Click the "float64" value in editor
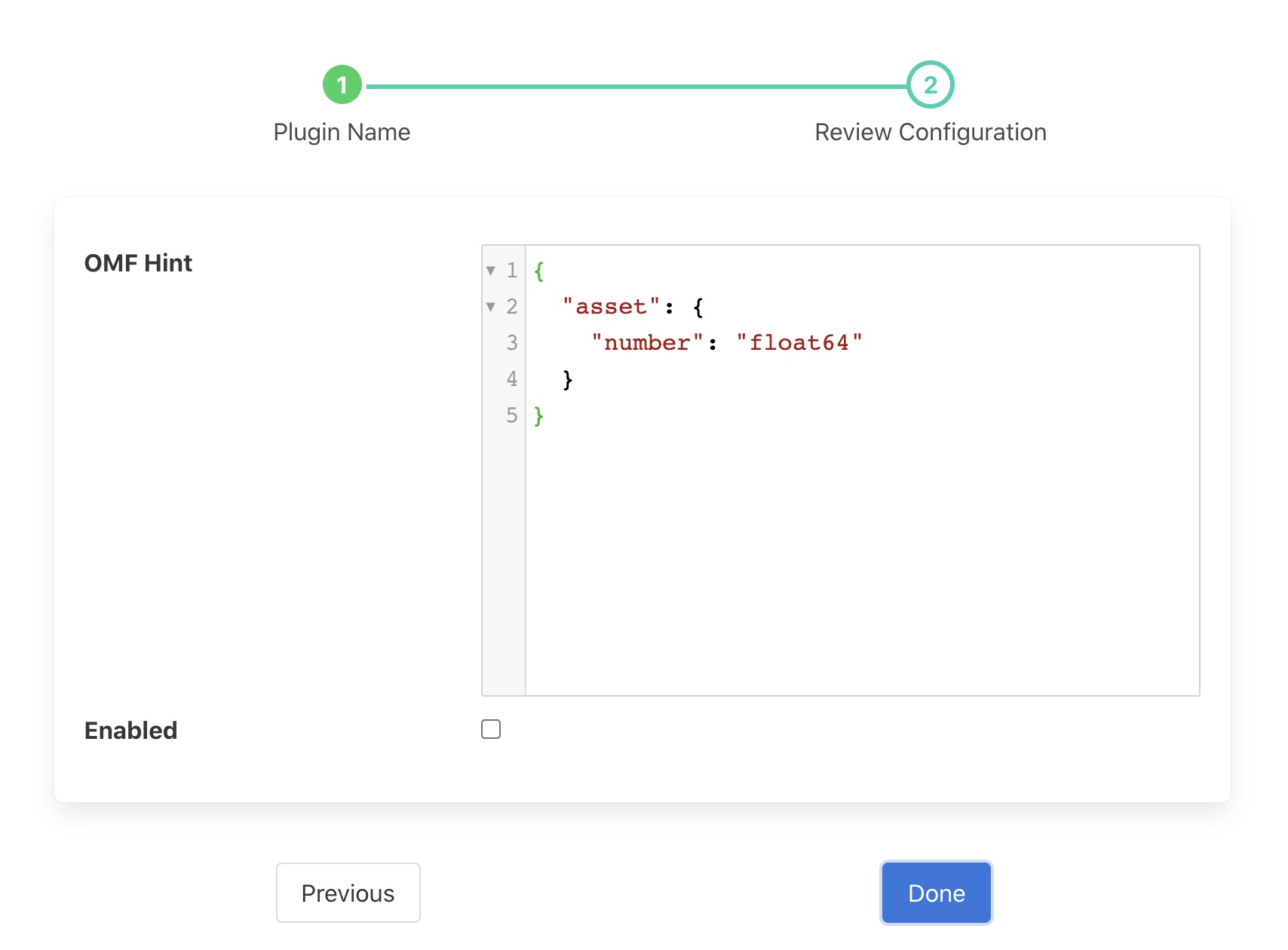The width and height of the screenshot is (1288, 950). (x=799, y=343)
